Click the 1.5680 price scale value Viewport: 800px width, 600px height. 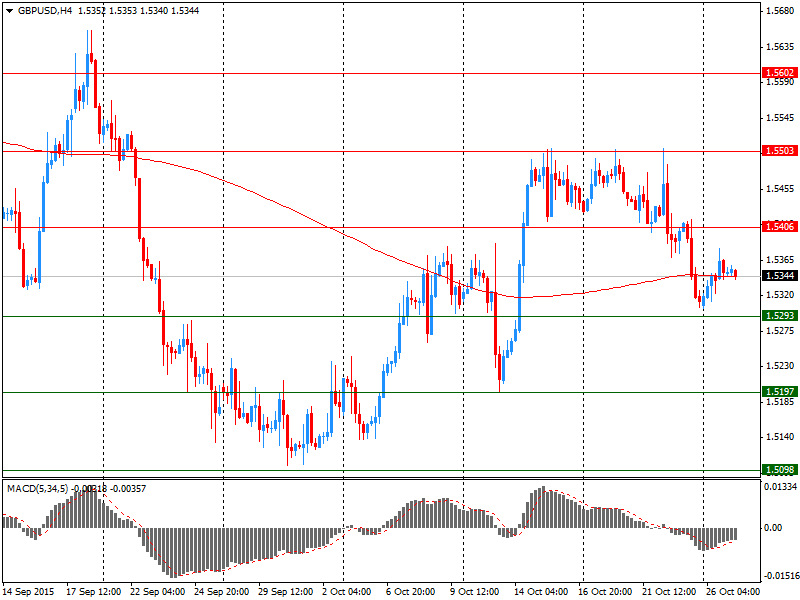click(780, 11)
